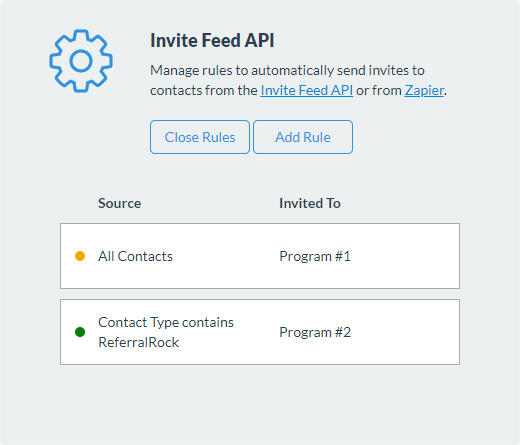
Task: Click the orange status dot for All Contacts
Action: click(x=80, y=256)
